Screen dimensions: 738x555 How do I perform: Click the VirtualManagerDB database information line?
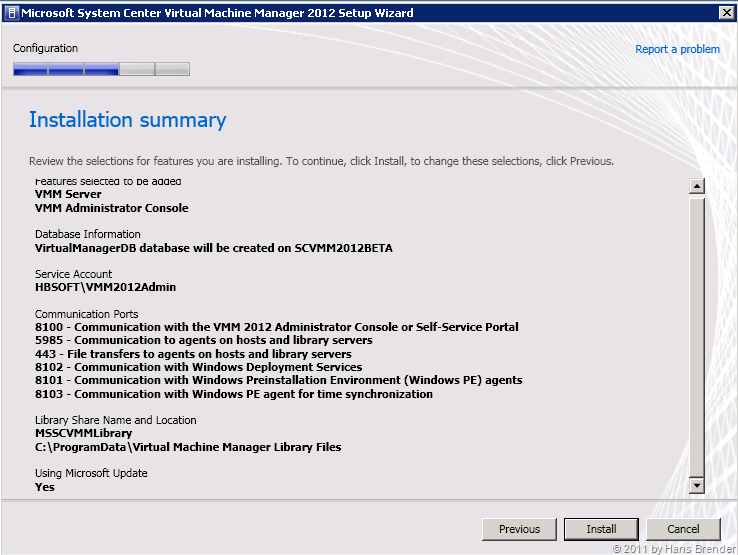(x=213, y=248)
